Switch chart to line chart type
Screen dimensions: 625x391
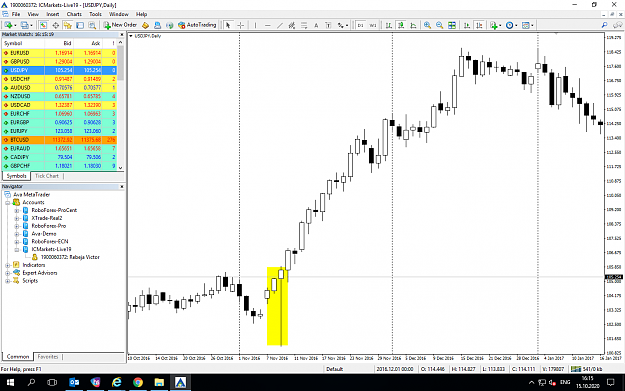[x=413, y=25]
